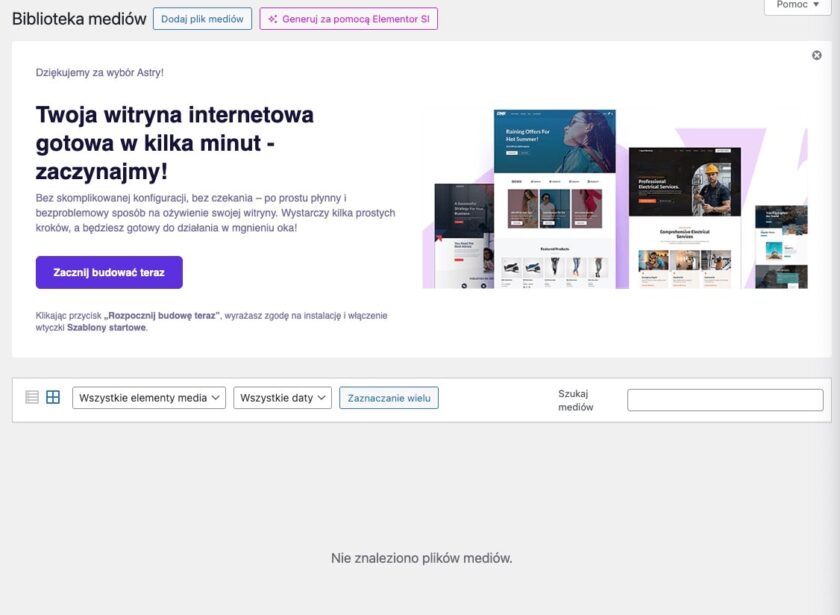Expand the Pomoc panel
The image size is (840, 615).
pos(797,5)
